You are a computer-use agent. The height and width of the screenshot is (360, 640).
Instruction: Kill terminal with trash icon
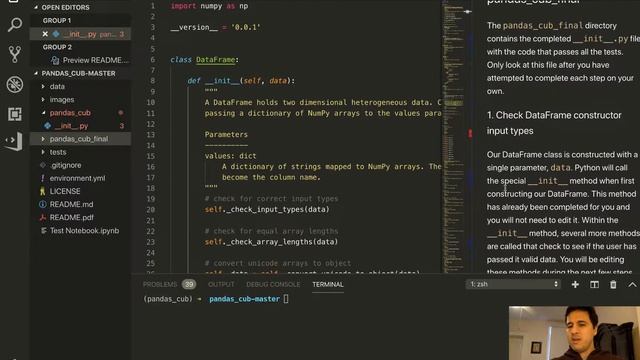pos(613,284)
